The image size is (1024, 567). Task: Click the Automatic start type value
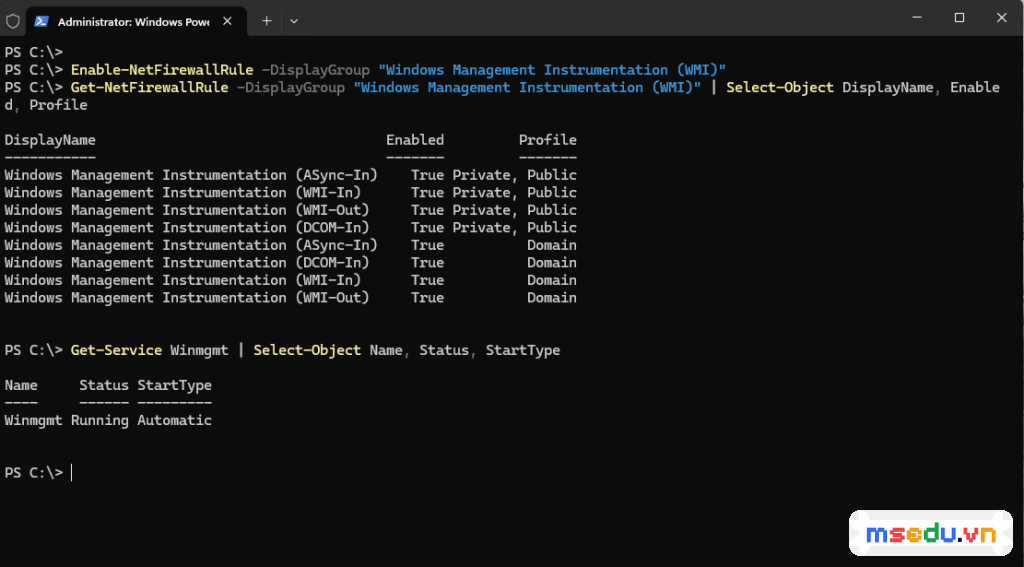[174, 421]
